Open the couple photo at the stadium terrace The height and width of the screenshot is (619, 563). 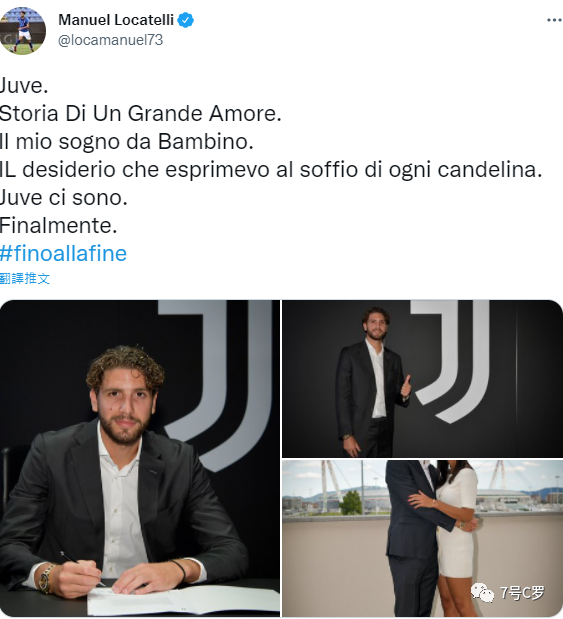pyautogui.click(x=422, y=538)
